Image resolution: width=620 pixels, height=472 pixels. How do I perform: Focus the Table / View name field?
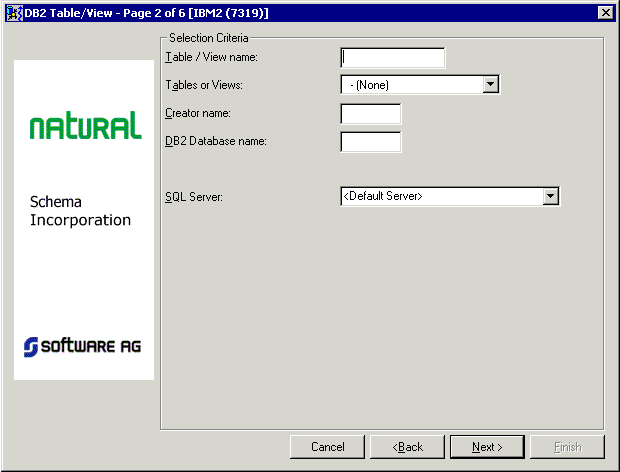click(392, 57)
